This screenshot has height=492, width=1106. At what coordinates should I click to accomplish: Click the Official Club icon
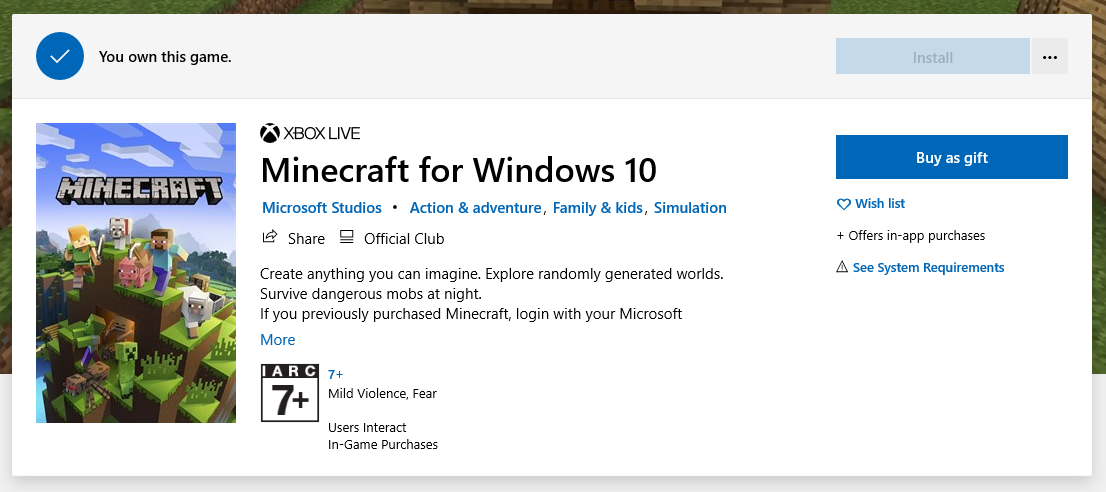click(x=346, y=237)
